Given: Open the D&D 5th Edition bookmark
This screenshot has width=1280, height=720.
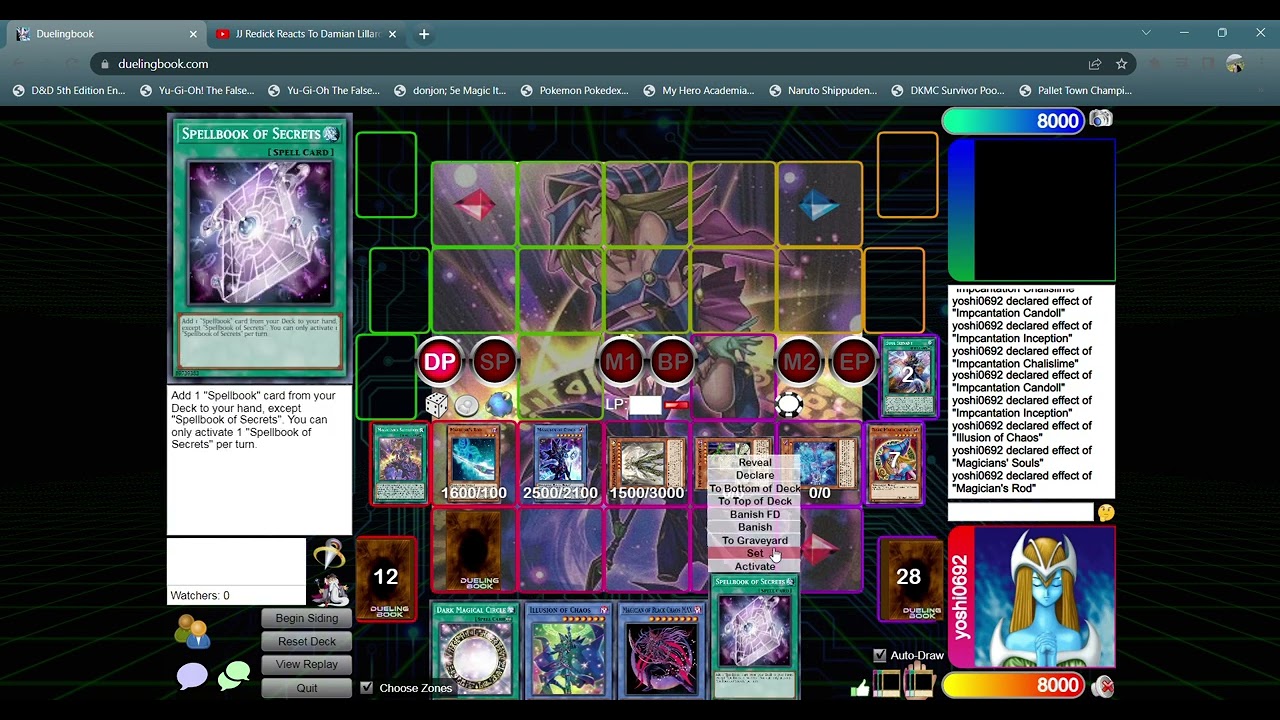Looking at the screenshot, I should tap(69, 90).
